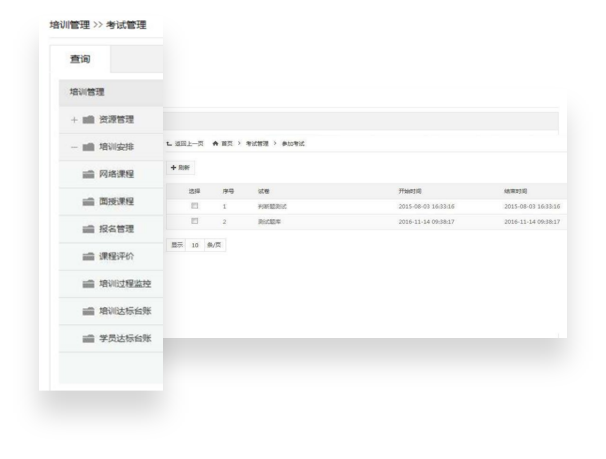Click the folder icon beside 培训过程监控
This screenshot has height=459, width=606.
(90, 284)
